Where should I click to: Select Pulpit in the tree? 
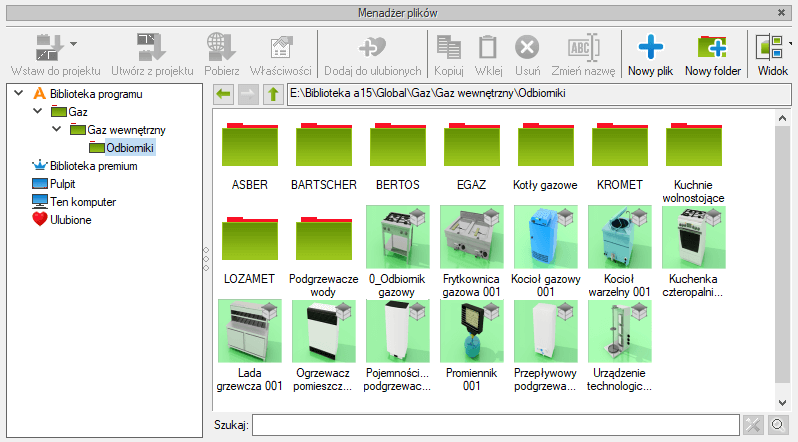click(x=63, y=184)
